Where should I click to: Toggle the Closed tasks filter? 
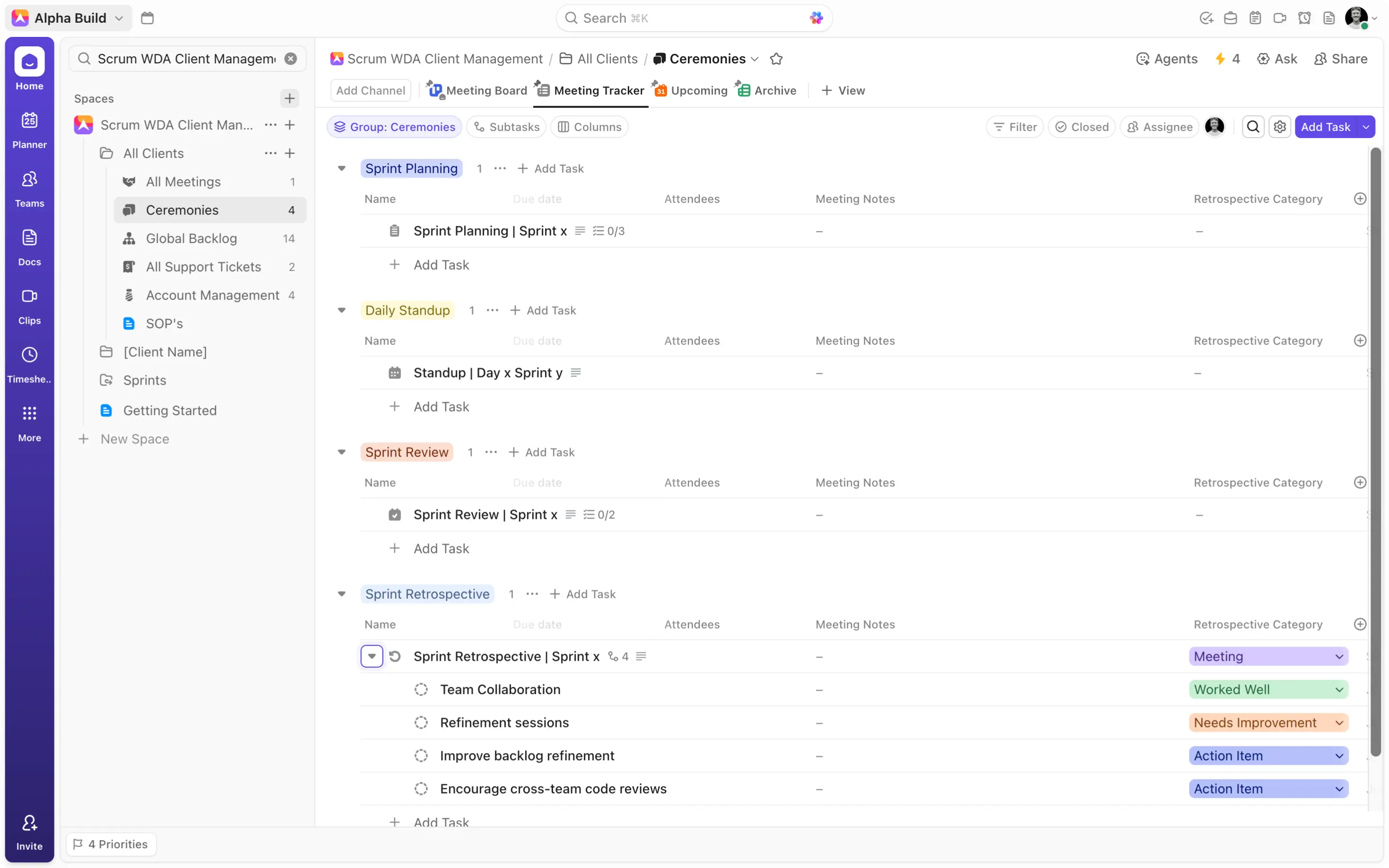1081,127
